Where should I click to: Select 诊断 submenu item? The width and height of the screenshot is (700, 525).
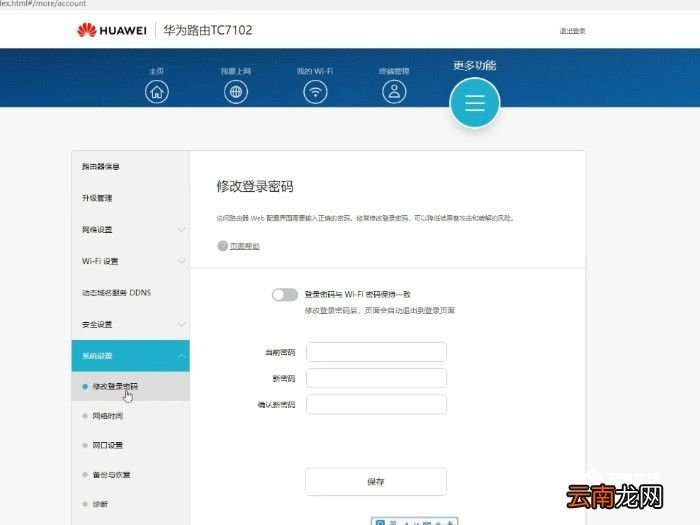tap(130, 504)
